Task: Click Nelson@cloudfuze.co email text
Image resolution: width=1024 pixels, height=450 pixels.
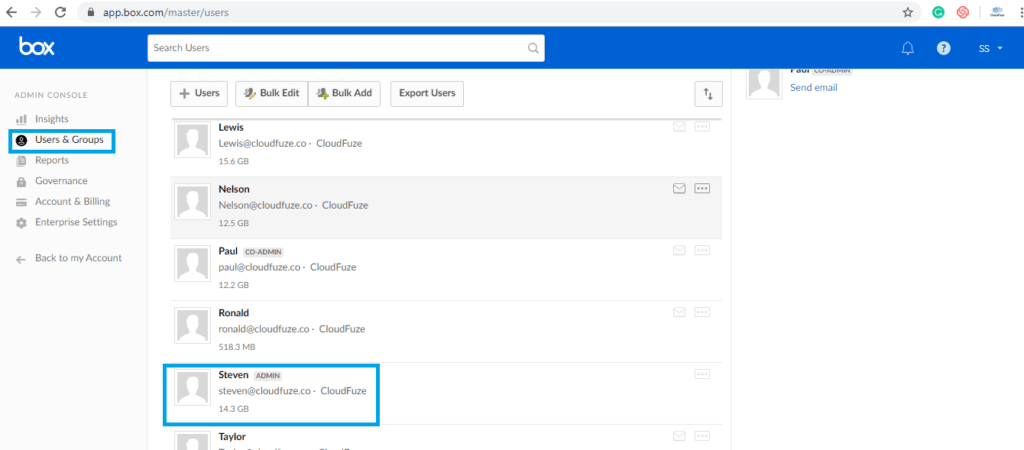Action: click(265, 205)
